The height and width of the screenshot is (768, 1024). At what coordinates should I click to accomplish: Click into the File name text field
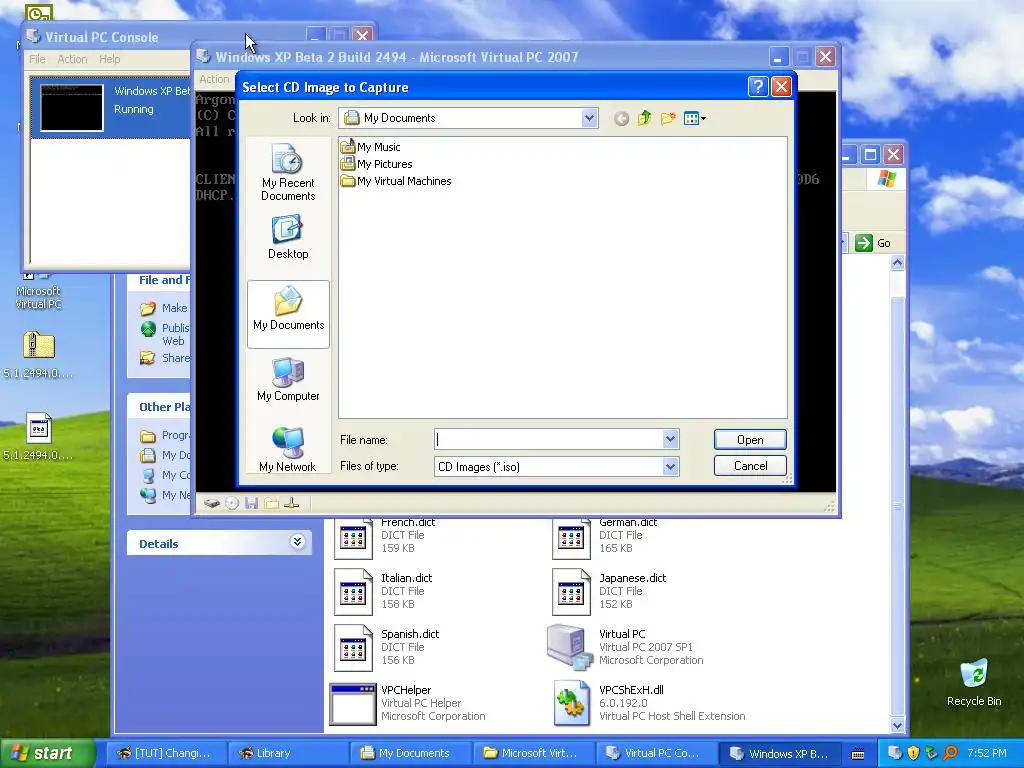pyautogui.click(x=549, y=440)
